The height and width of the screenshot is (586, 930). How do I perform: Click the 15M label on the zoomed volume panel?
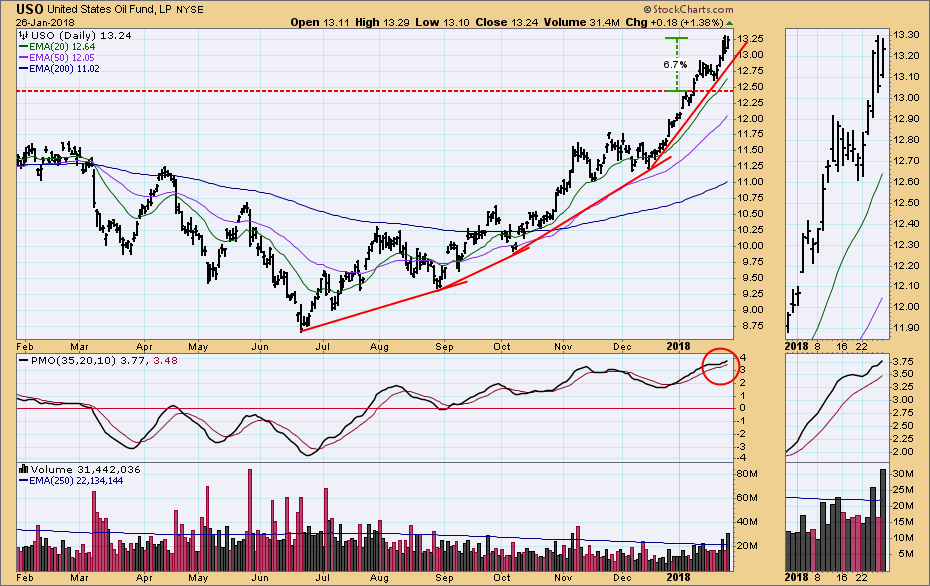(903, 522)
